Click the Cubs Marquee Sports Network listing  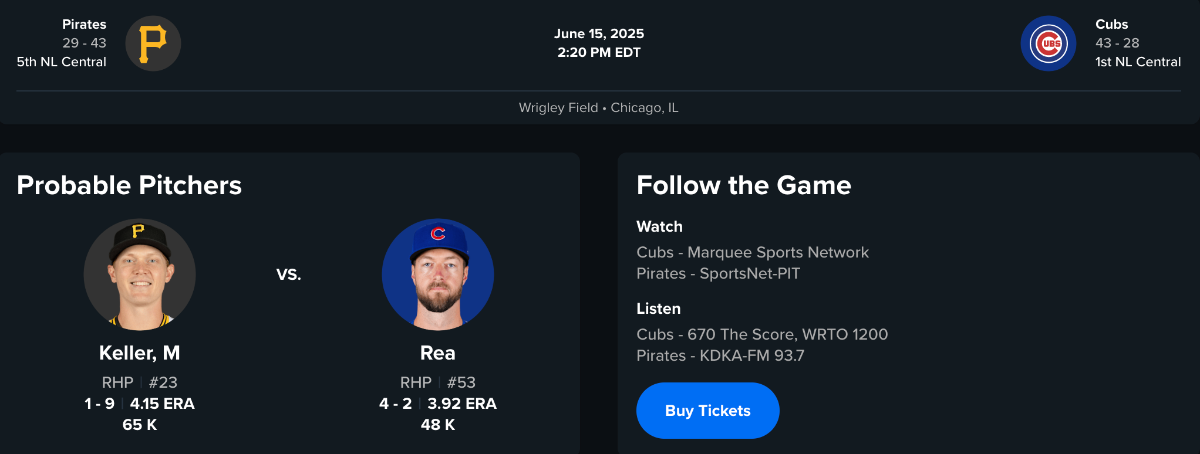(752, 252)
